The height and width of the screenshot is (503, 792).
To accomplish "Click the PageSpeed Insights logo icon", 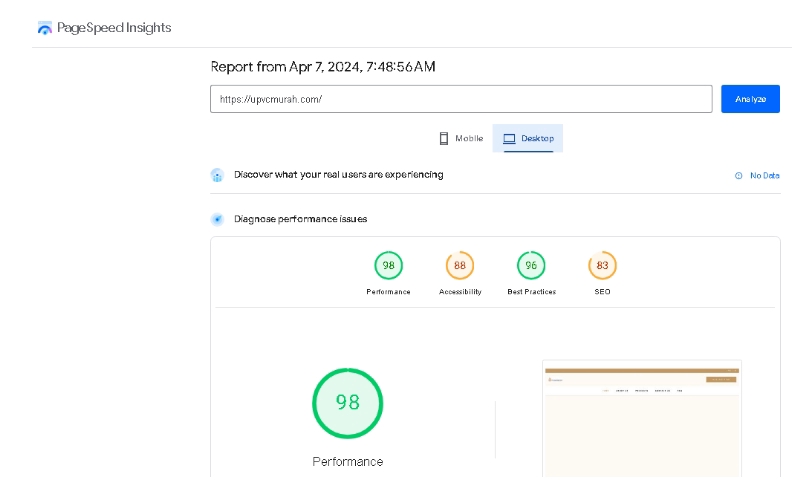I will pos(44,28).
